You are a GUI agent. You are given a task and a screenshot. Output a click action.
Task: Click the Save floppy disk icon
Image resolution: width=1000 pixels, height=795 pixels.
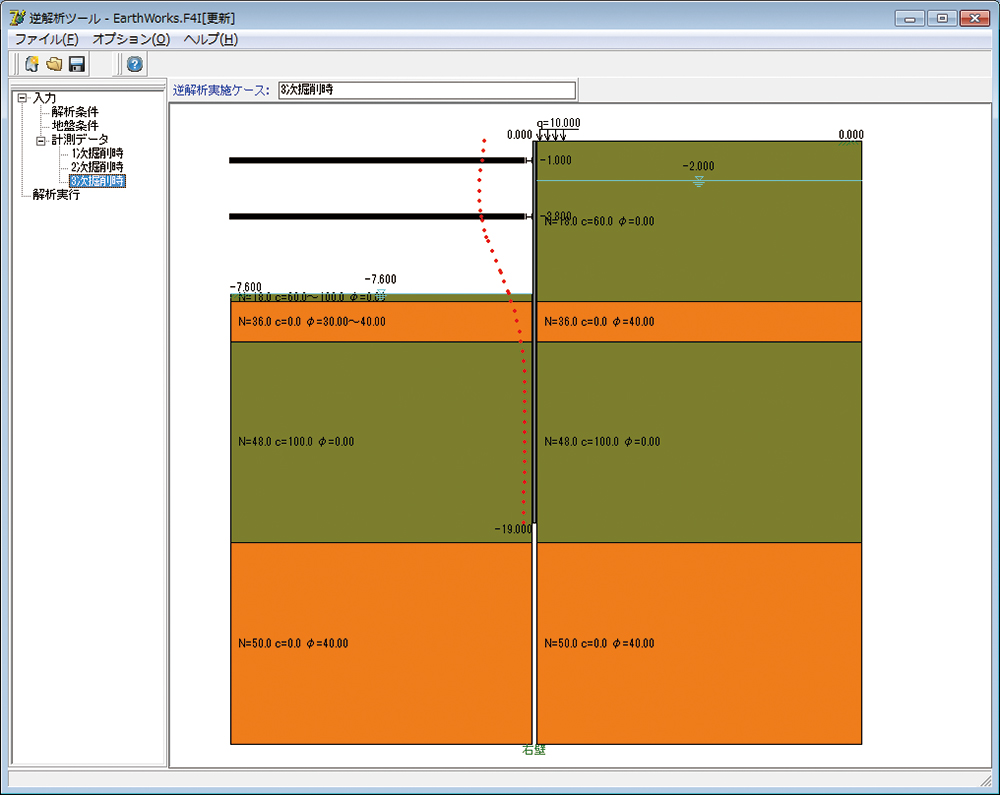tap(76, 65)
